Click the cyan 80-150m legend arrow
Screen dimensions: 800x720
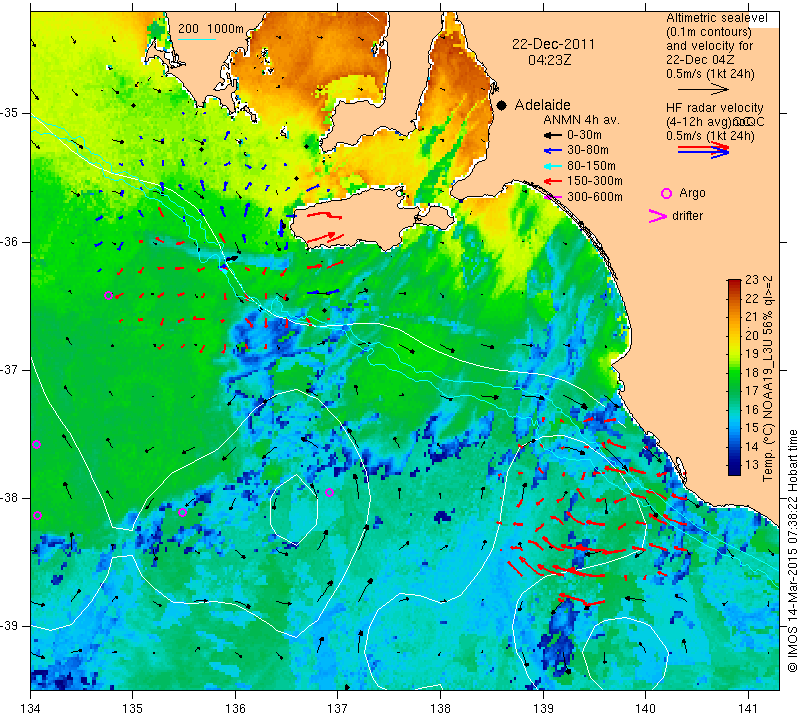[x=552, y=166]
